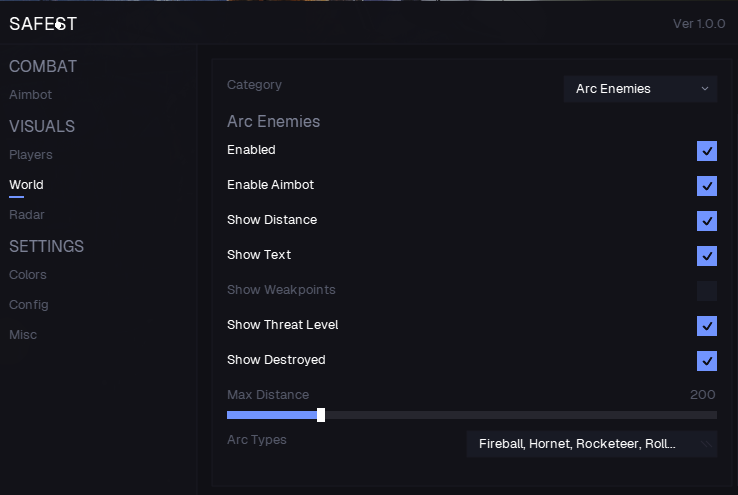The height and width of the screenshot is (495, 738).
Task: Click the Max Distance slider handle
Action: tap(321, 415)
